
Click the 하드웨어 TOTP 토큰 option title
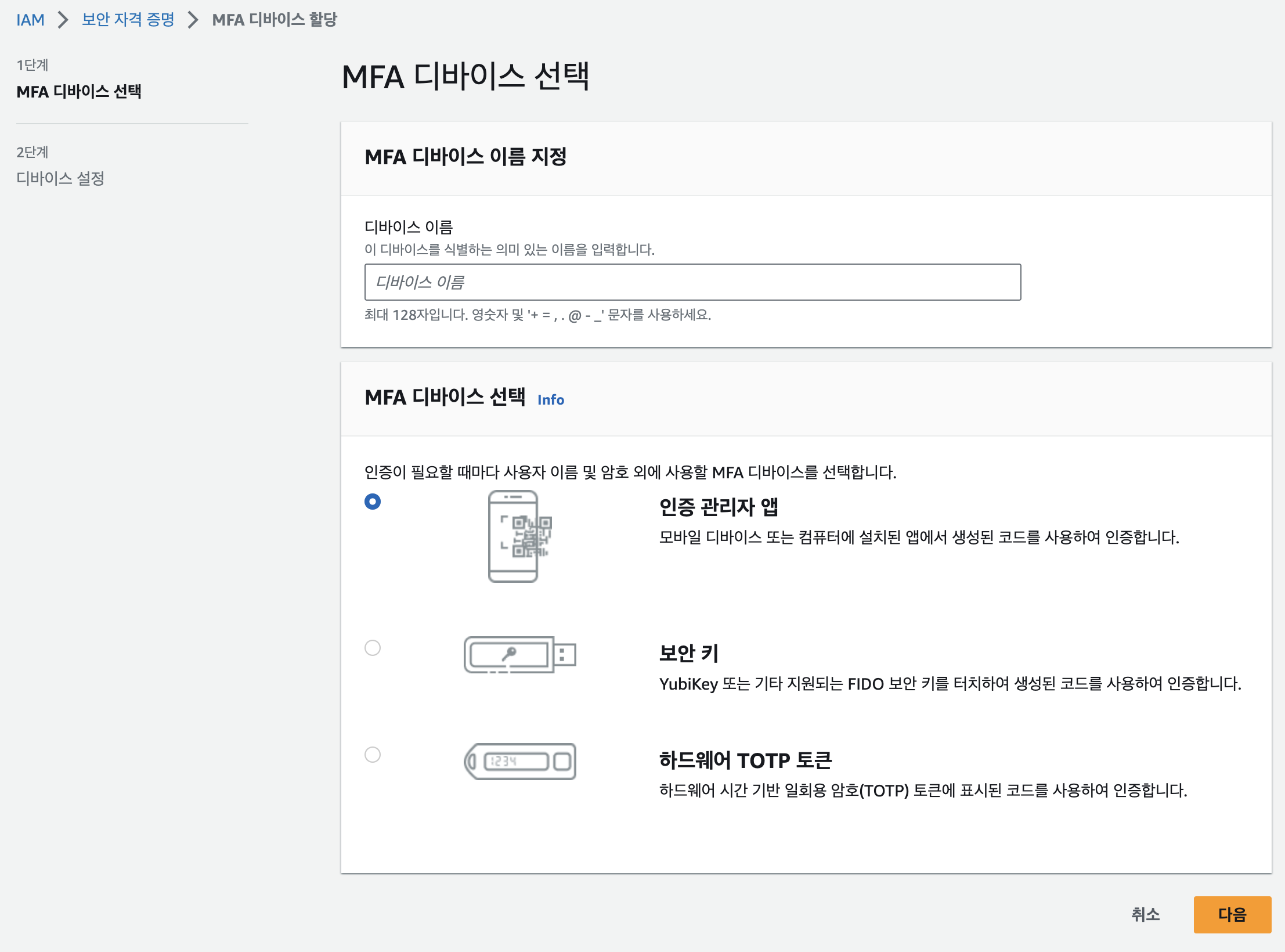coord(745,760)
